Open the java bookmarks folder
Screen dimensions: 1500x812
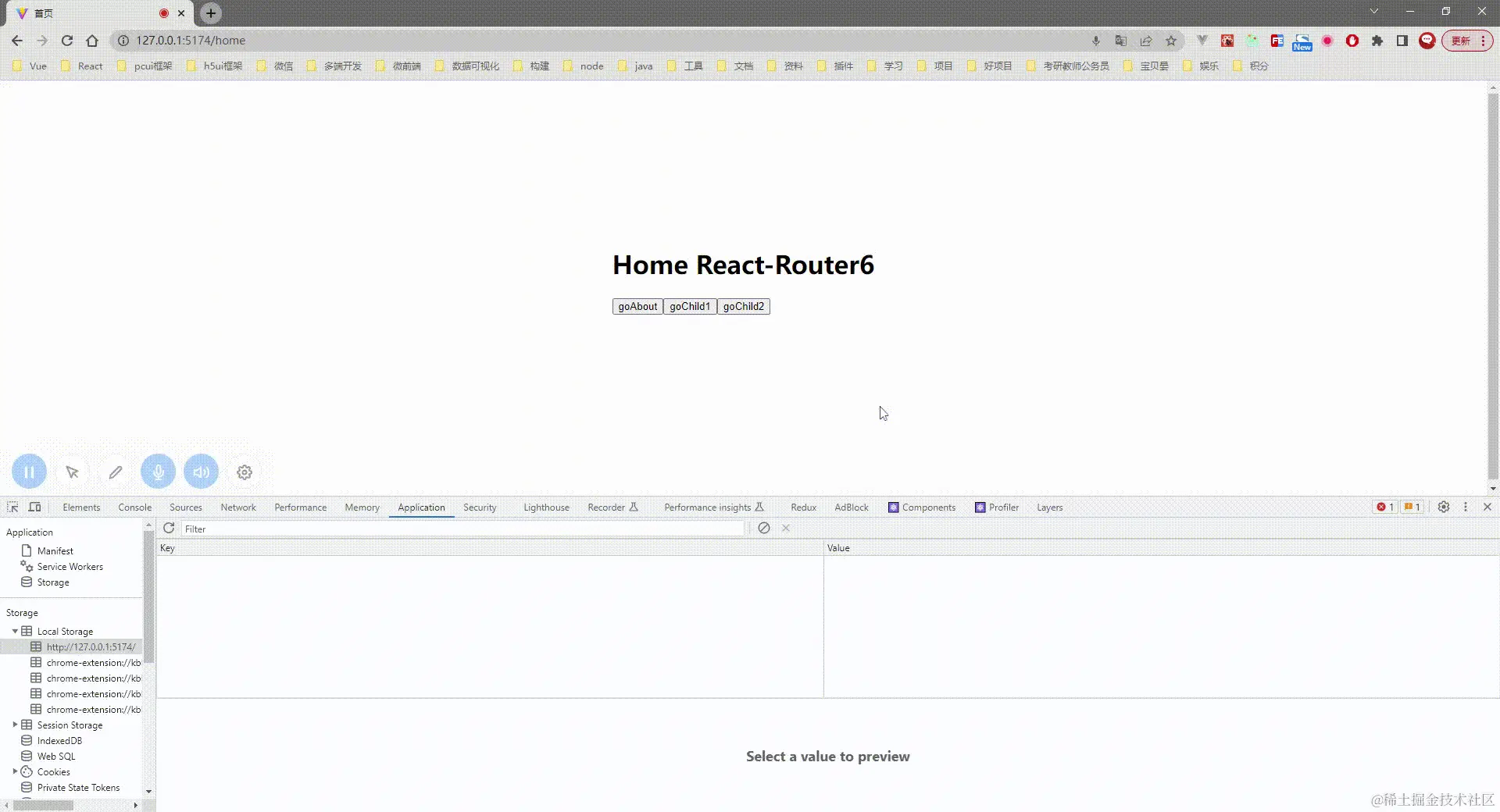635,66
